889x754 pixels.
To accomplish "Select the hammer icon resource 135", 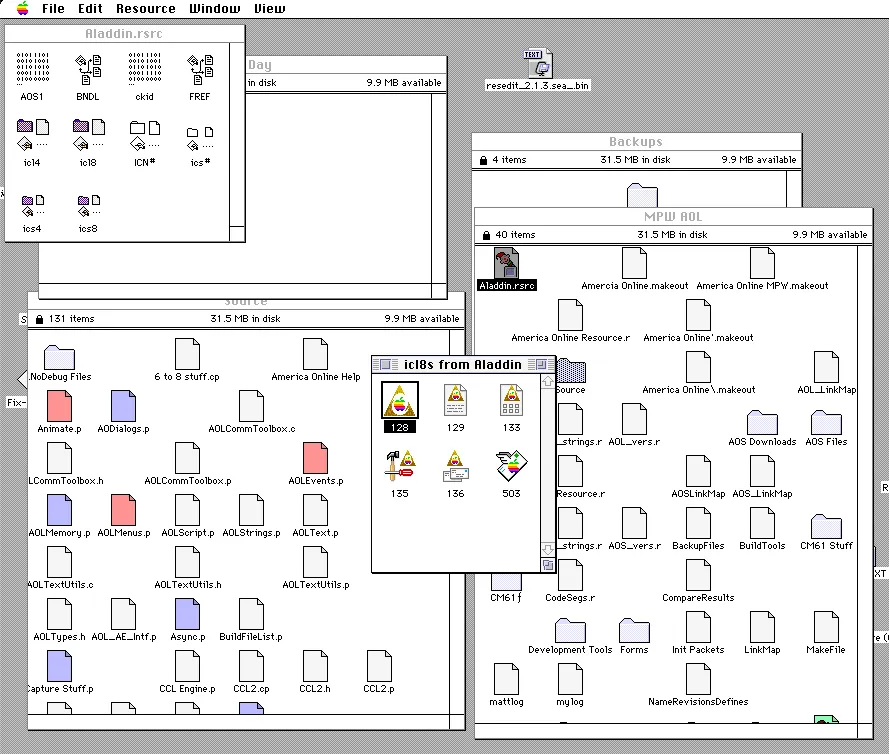I will click(x=399, y=466).
